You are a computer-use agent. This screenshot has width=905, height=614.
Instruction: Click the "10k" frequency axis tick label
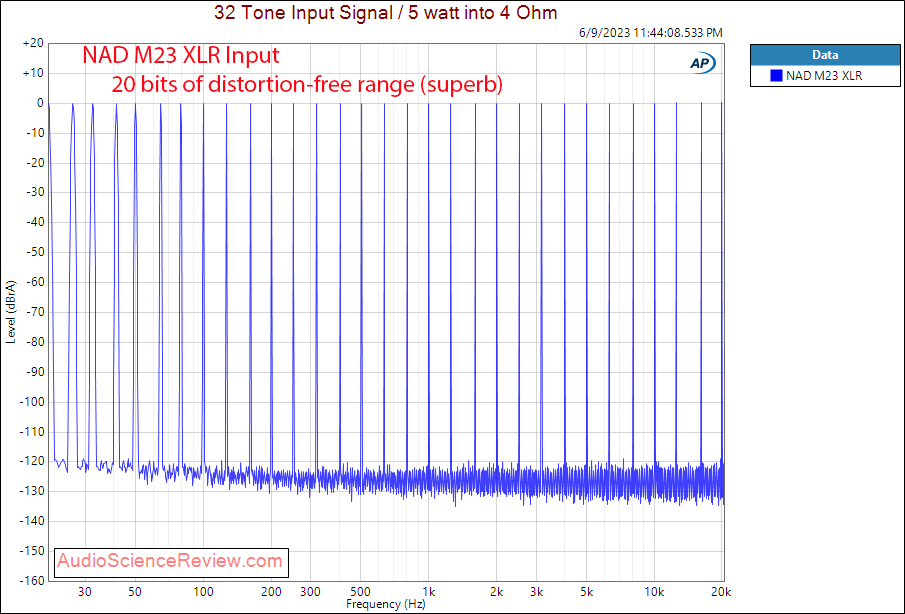[x=654, y=592]
